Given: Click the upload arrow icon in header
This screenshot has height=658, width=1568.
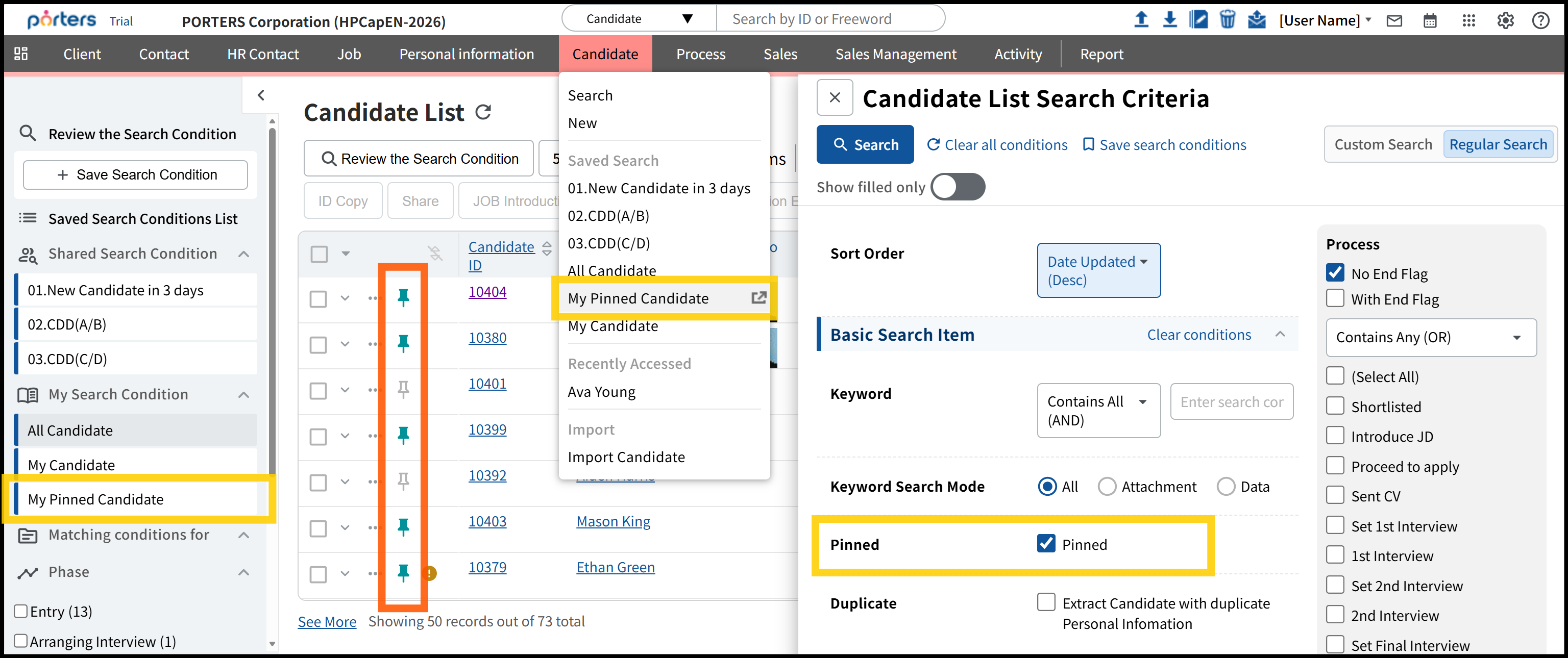Looking at the screenshot, I should 1141,20.
